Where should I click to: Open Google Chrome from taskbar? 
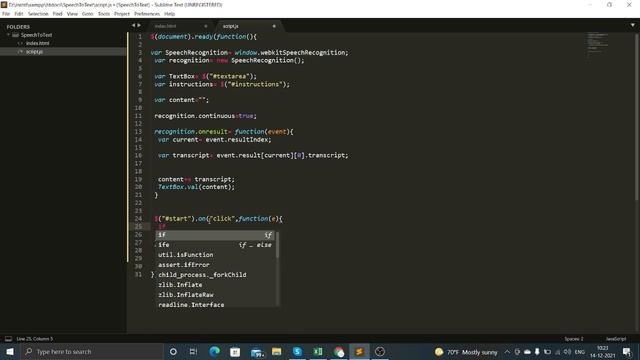339,351
